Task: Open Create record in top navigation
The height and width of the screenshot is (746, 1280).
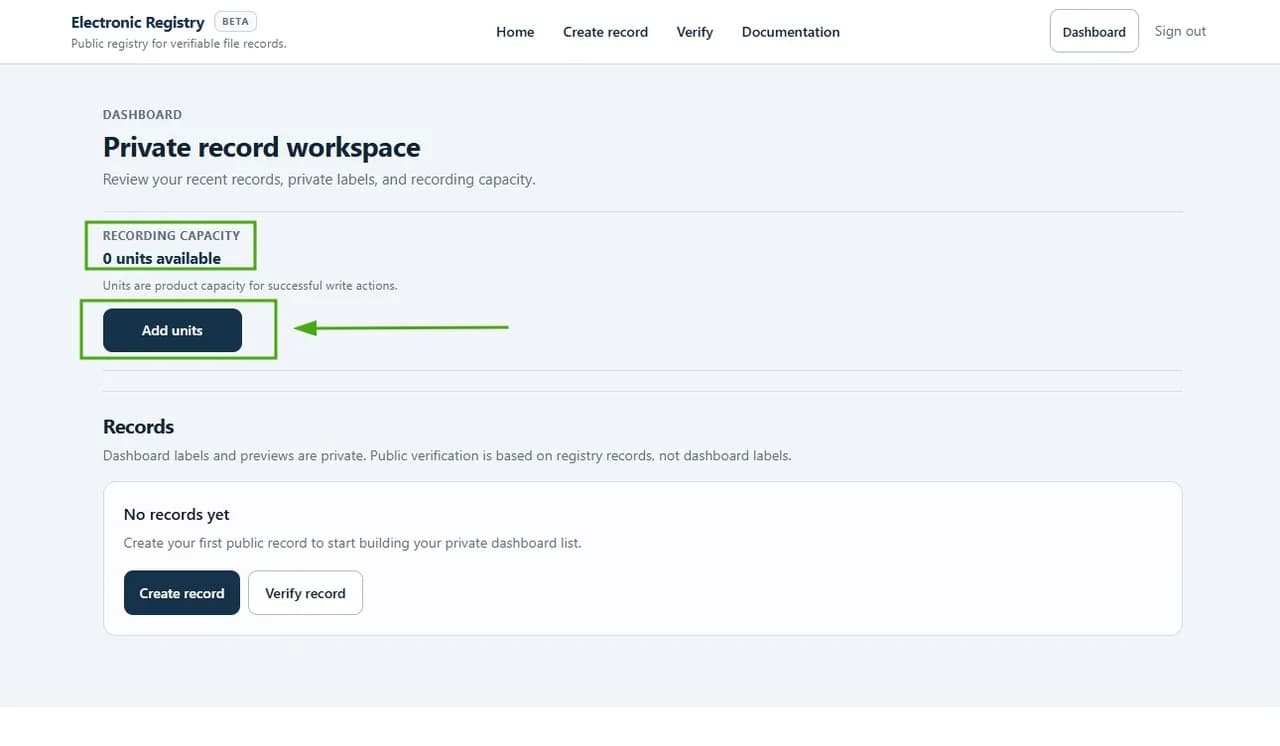Action: (605, 32)
